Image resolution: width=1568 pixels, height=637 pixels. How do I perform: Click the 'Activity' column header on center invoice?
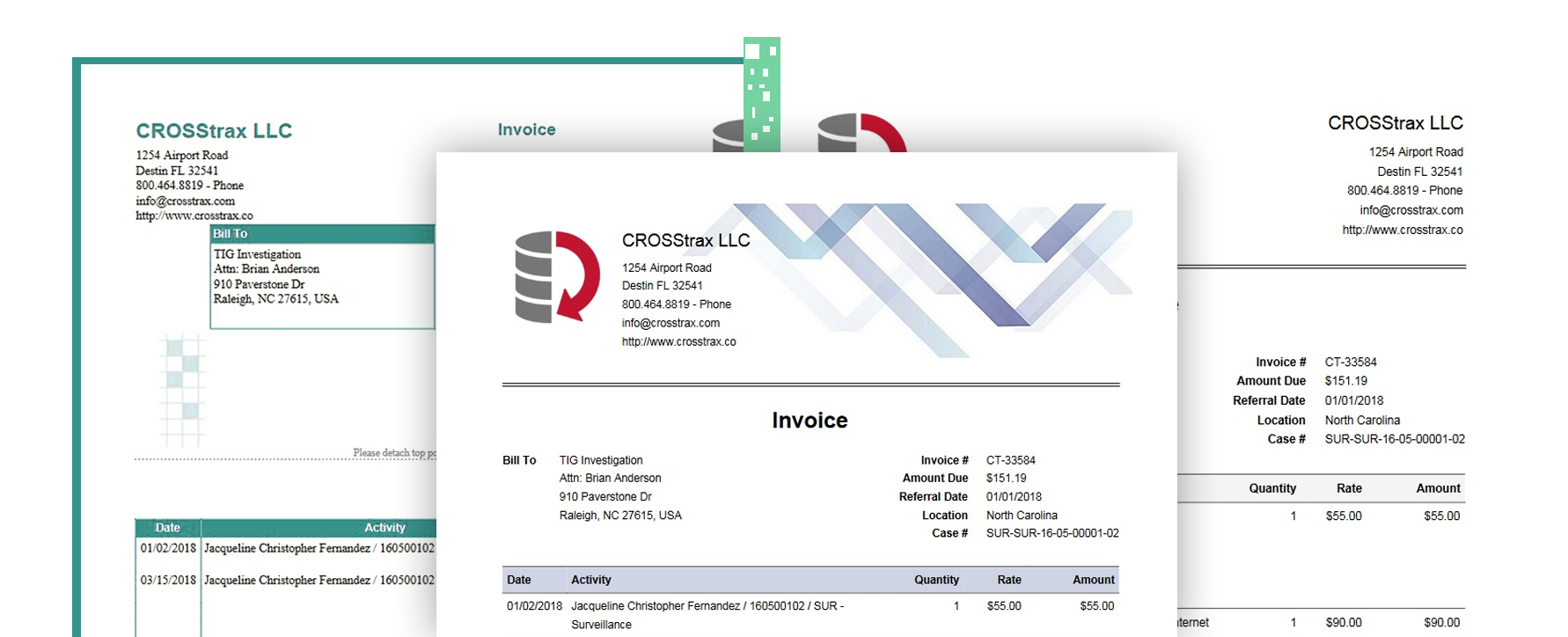coord(591,580)
